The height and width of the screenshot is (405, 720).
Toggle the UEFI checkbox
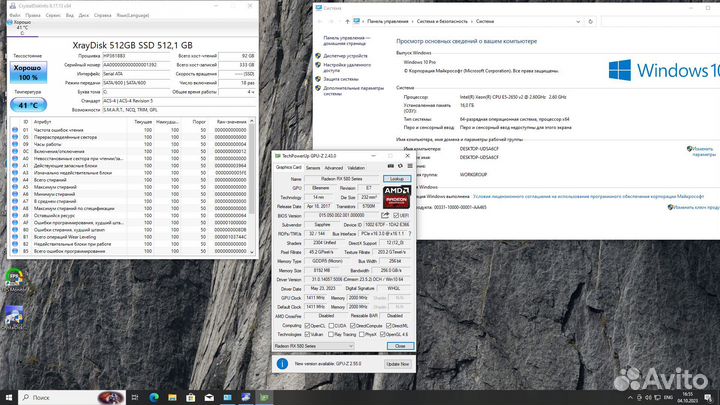(x=396, y=215)
